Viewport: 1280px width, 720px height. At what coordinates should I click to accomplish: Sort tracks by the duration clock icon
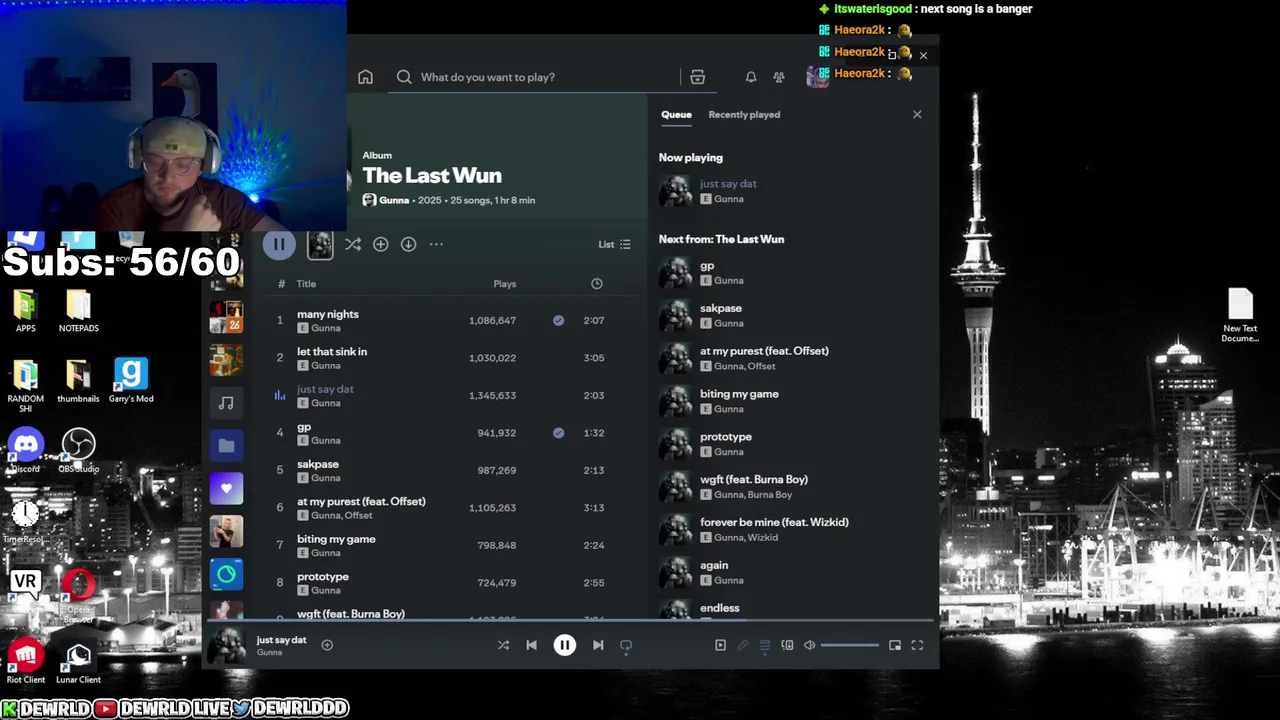tap(597, 284)
